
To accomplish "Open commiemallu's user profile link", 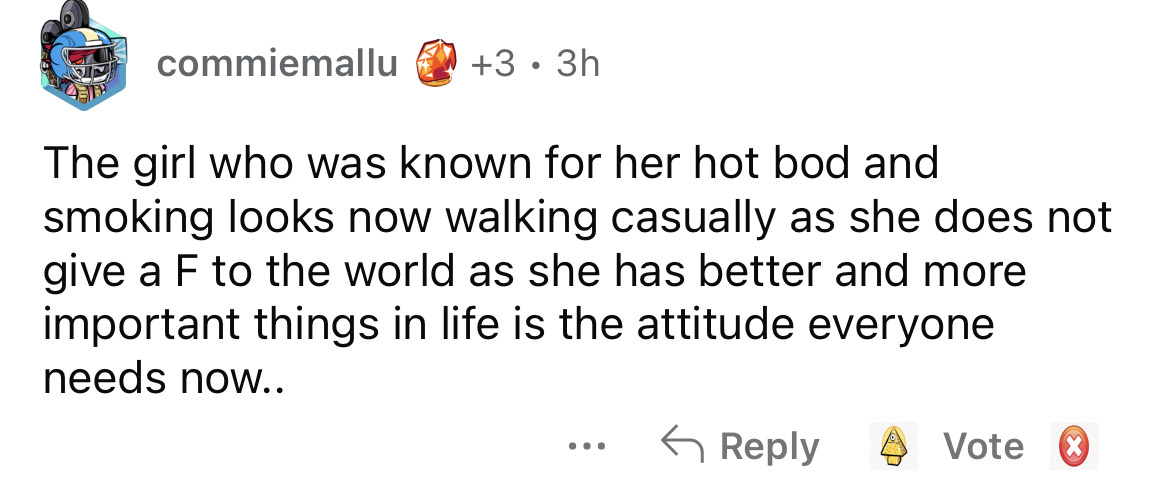I will pyautogui.click(x=277, y=65).
